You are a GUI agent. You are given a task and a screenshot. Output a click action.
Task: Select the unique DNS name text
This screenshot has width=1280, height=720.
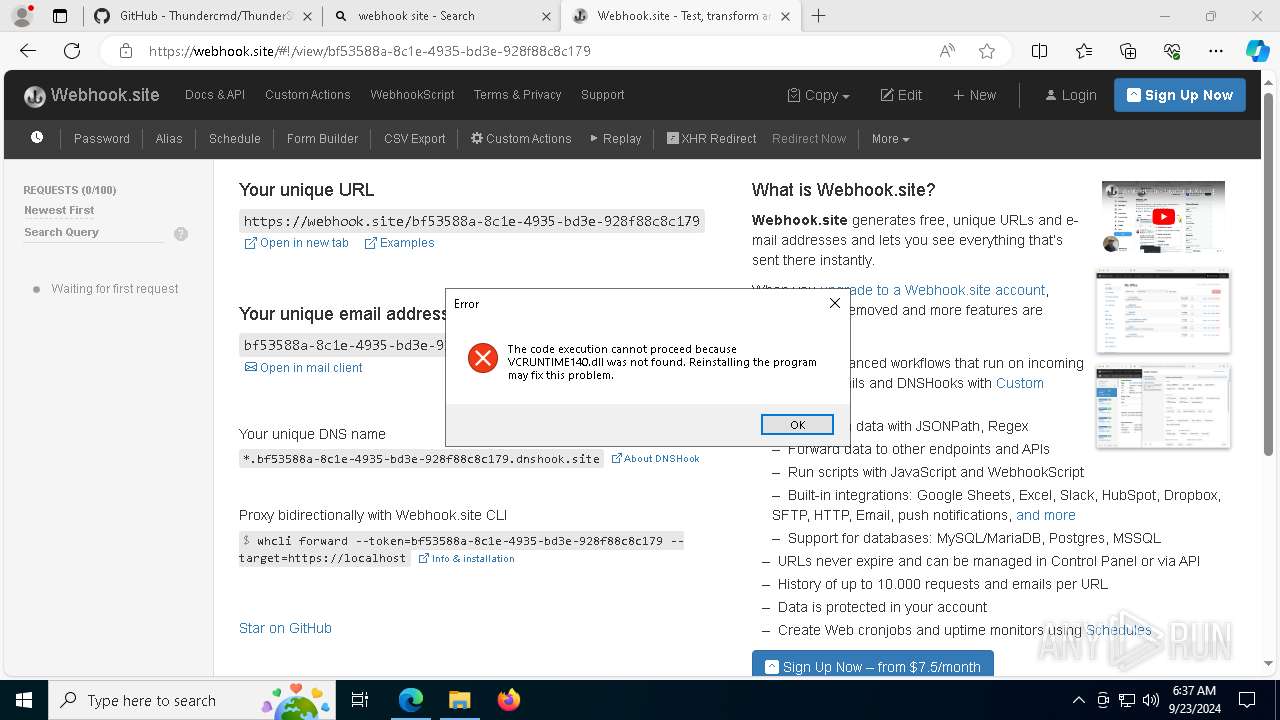tap(422, 459)
